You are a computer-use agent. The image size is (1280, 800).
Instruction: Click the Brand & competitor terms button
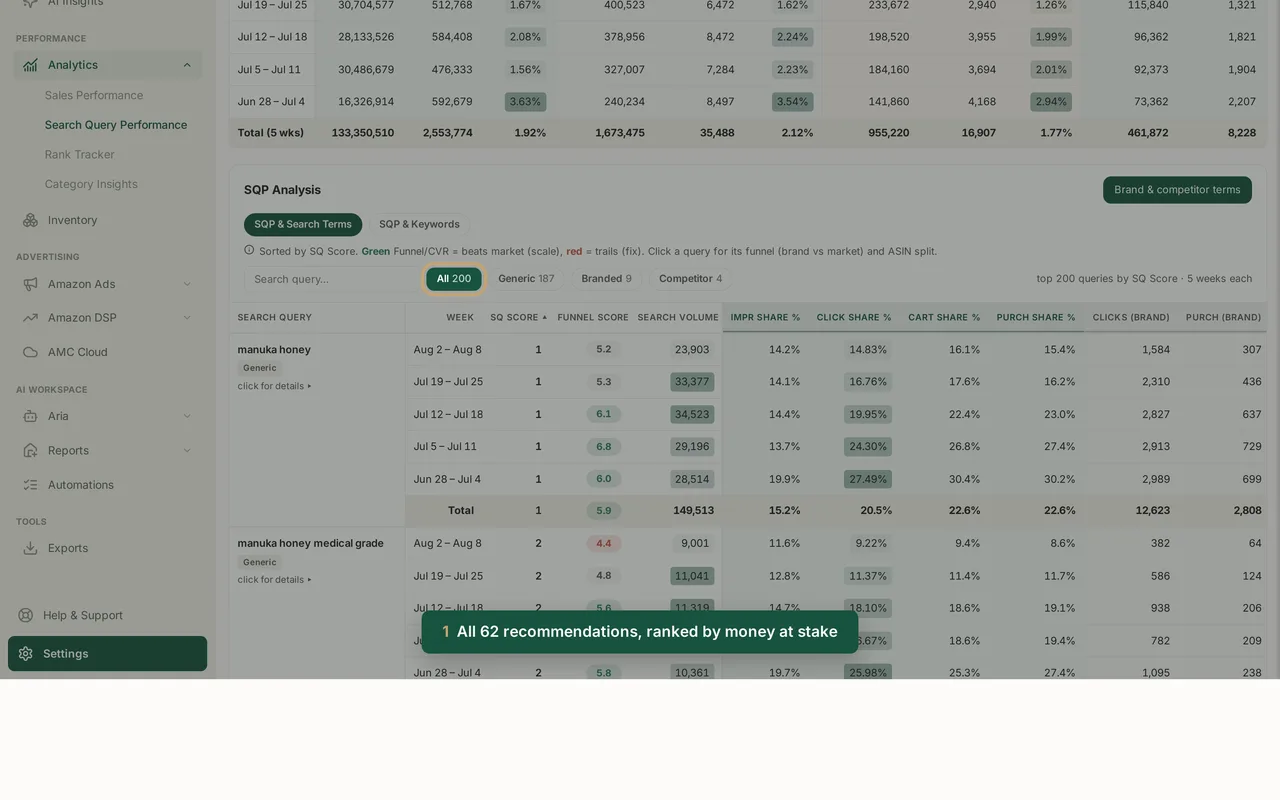[x=1177, y=190]
